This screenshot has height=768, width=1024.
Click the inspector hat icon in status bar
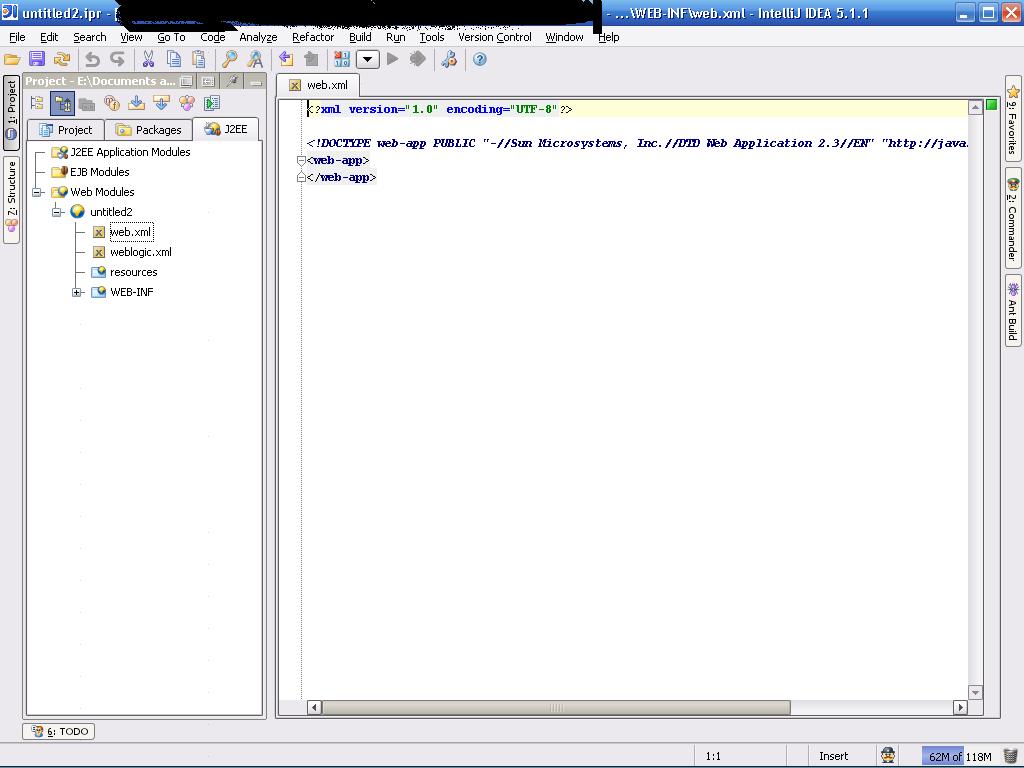tap(888, 756)
